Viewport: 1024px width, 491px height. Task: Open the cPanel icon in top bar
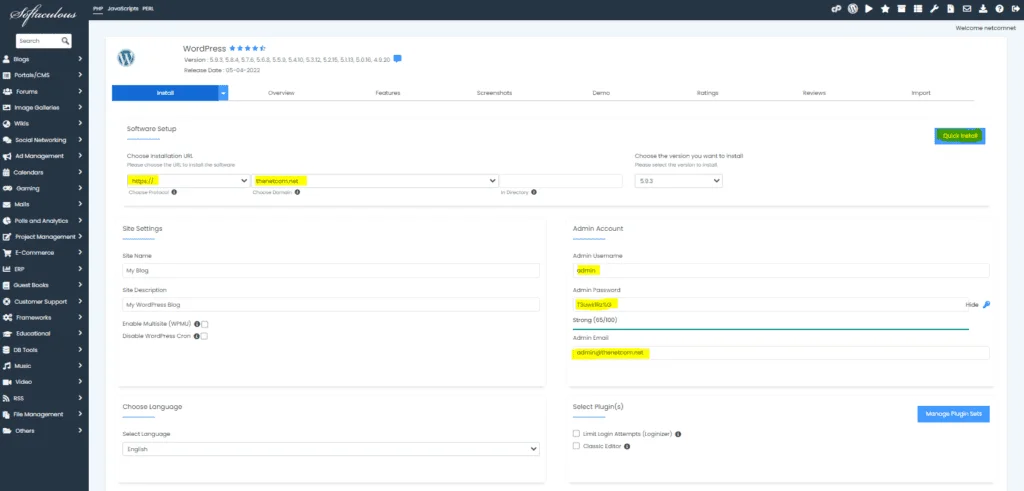pyautogui.click(x=835, y=9)
